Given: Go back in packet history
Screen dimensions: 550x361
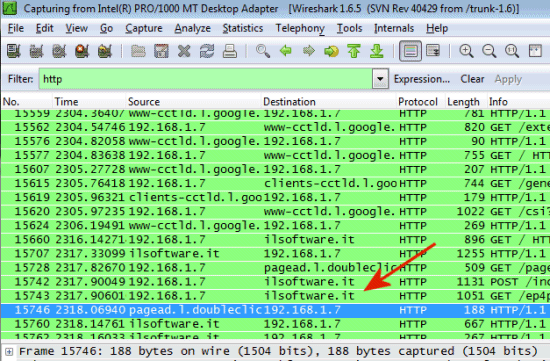Looking at the screenshot, I should pyautogui.click(x=286, y=51).
